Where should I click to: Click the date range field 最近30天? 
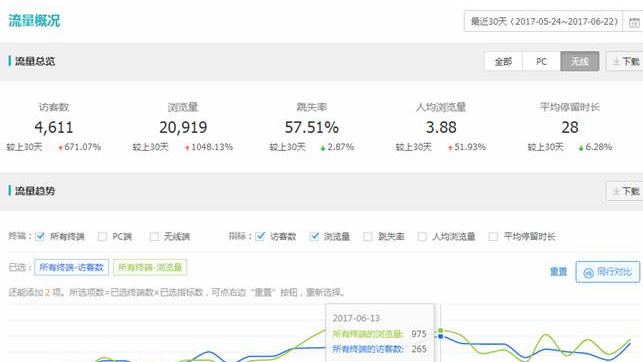point(543,21)
